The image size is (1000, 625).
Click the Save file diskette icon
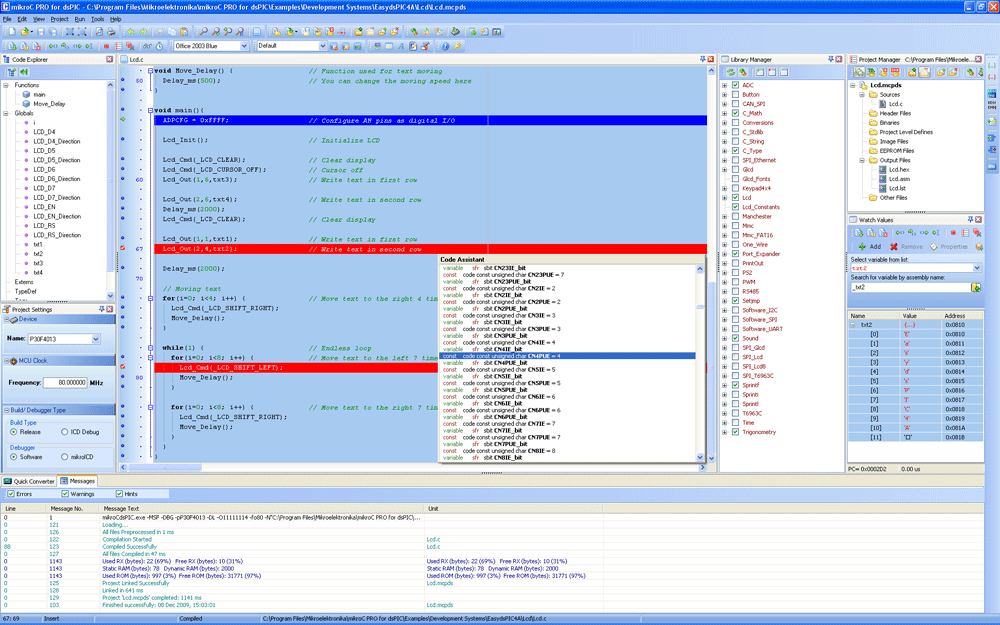pyautogui.click(x=41, y=31)
